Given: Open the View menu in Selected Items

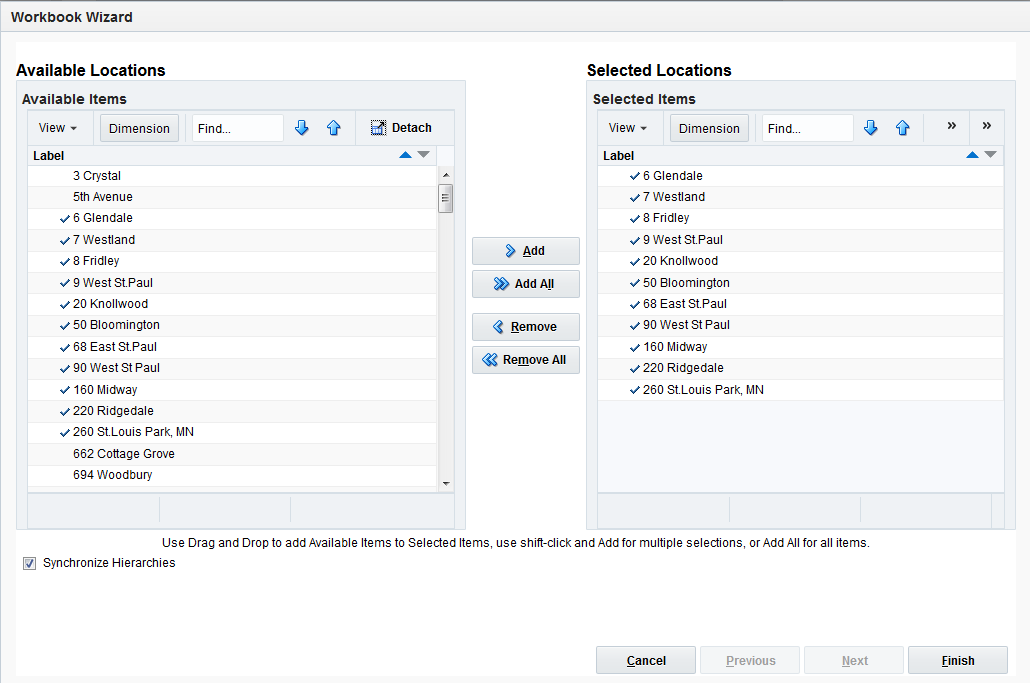Looking at the screenshot, I should click(628, 128).
